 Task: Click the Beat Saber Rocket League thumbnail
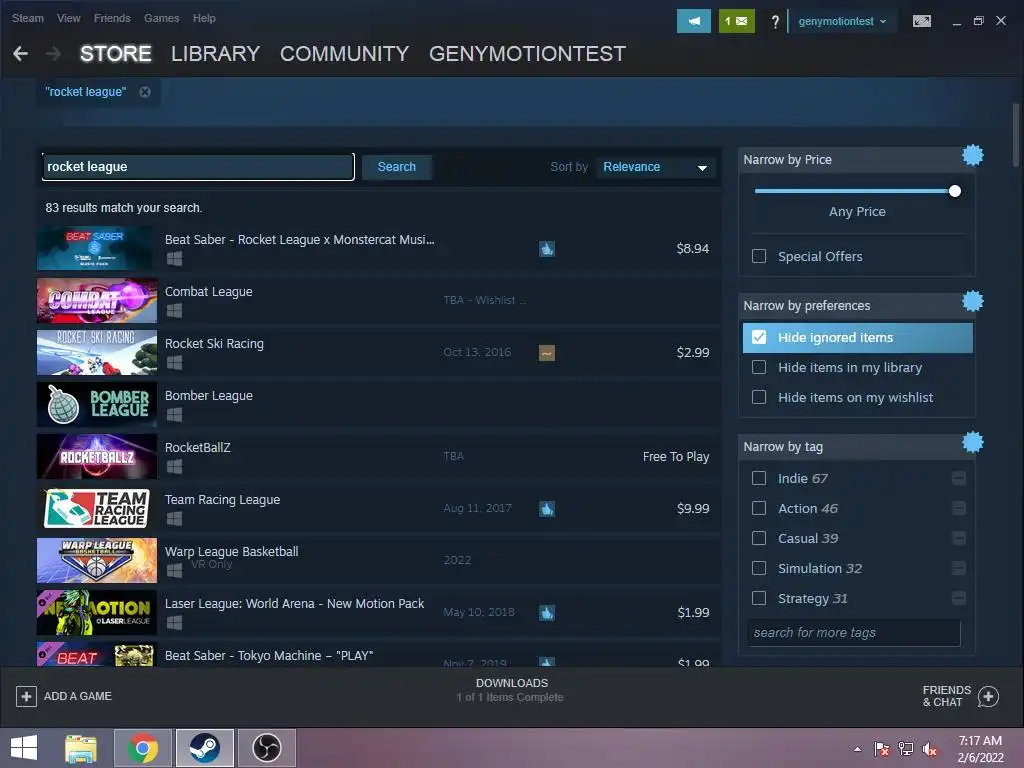pos(97,248)
